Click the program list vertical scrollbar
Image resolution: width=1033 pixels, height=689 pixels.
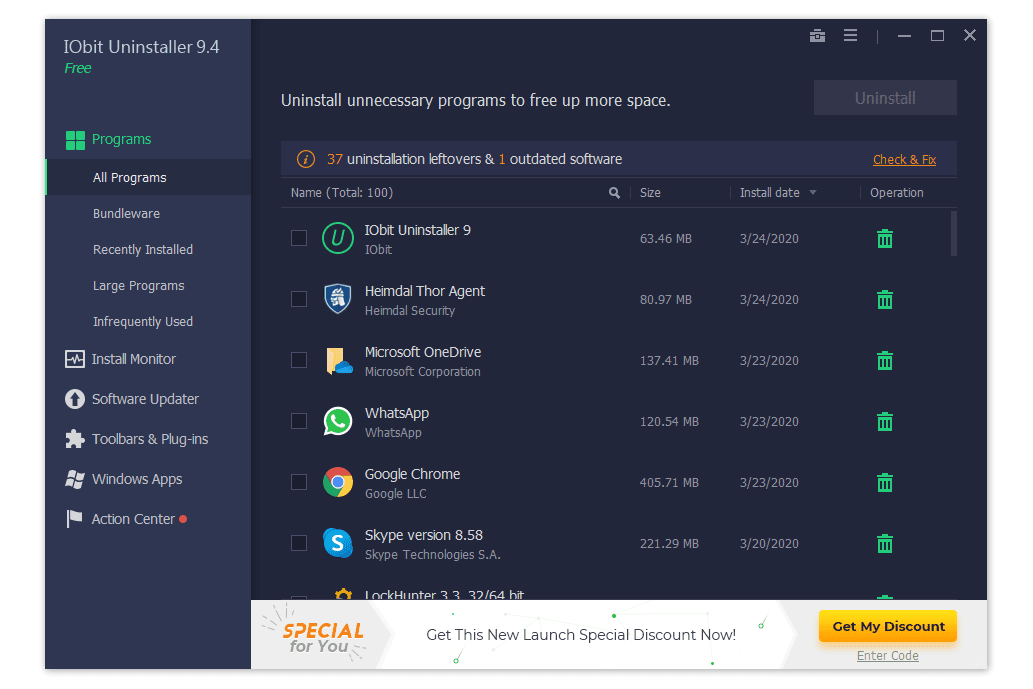[953, 233]
